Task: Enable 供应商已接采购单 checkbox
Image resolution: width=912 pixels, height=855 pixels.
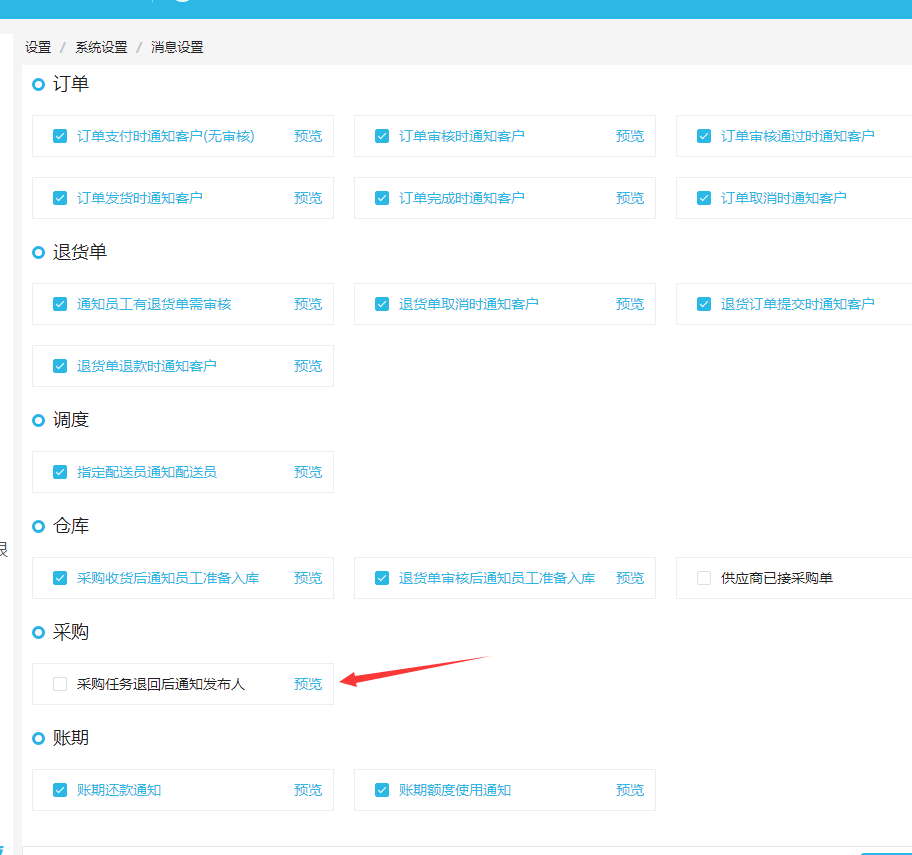Action: pyautogui.click(x=704, y=578)
